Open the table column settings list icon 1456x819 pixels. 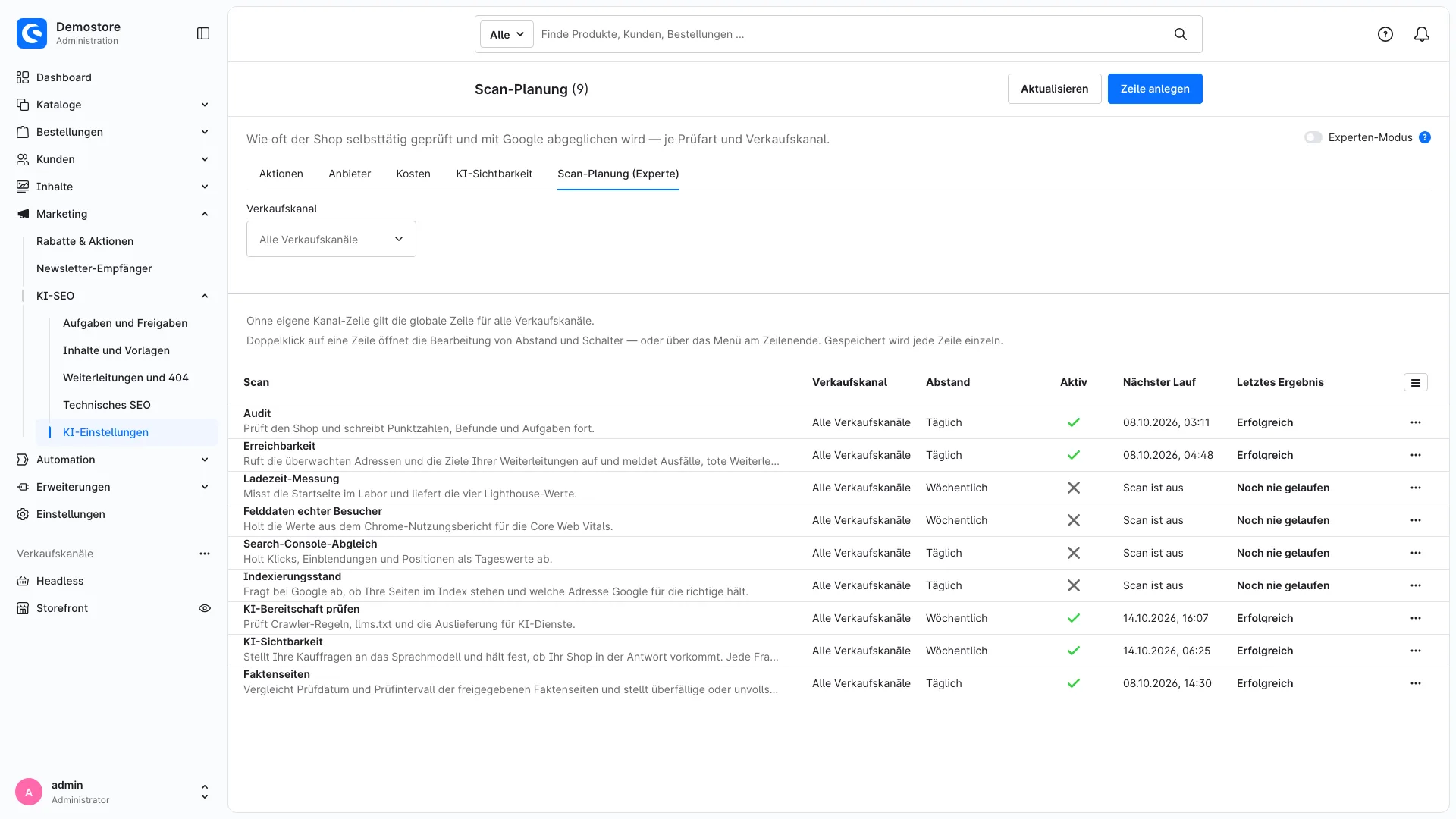pos(1416,383)
